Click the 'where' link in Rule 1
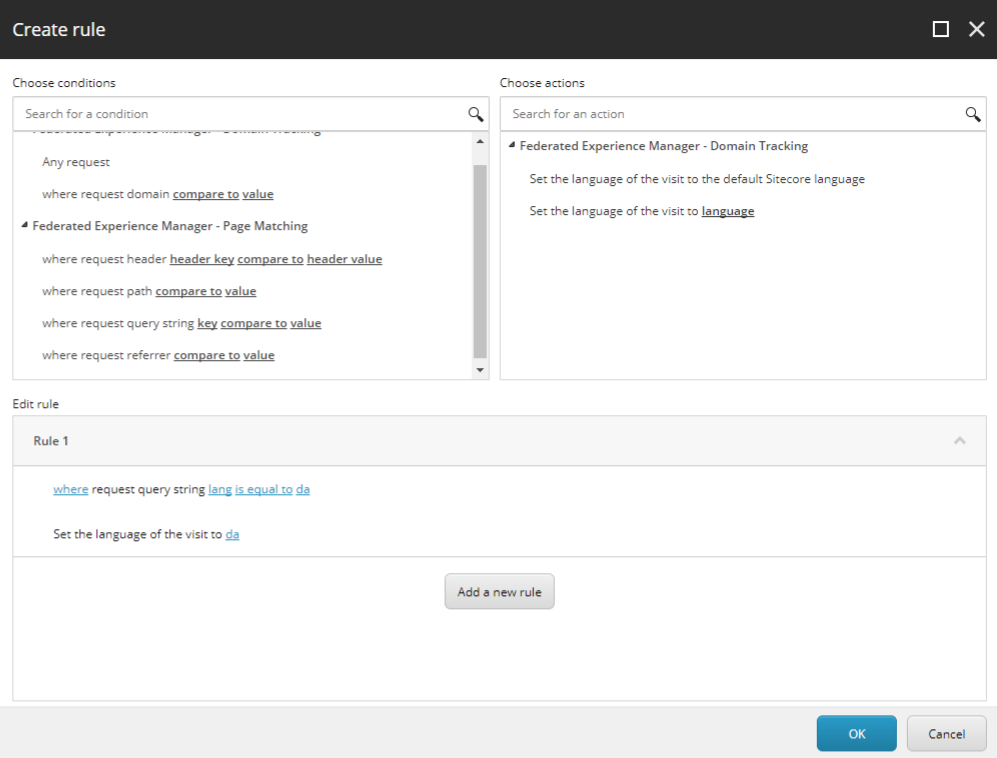The height and width of the screenshot is (758, 997). 70,490
